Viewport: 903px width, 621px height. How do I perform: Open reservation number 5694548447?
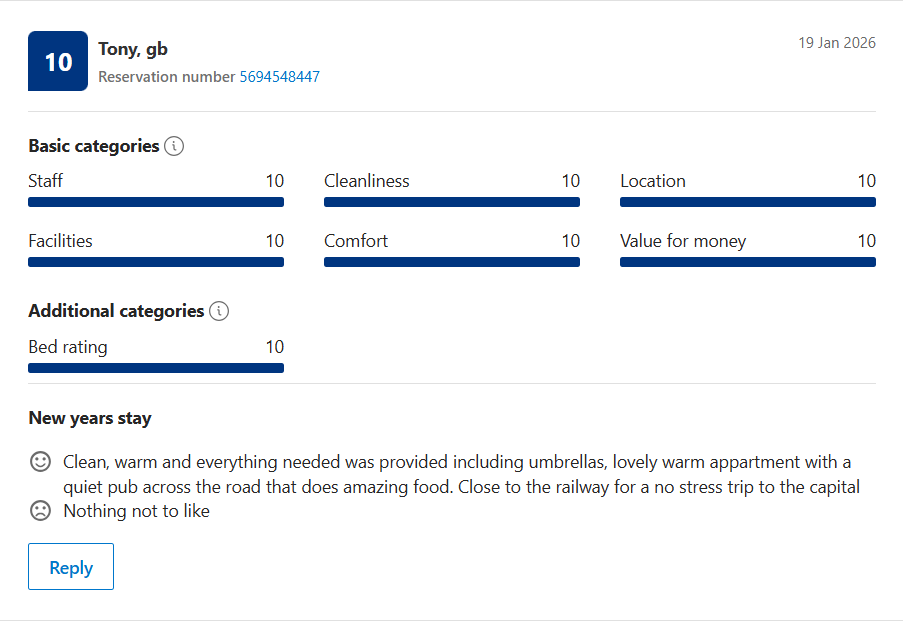point(279,76)
